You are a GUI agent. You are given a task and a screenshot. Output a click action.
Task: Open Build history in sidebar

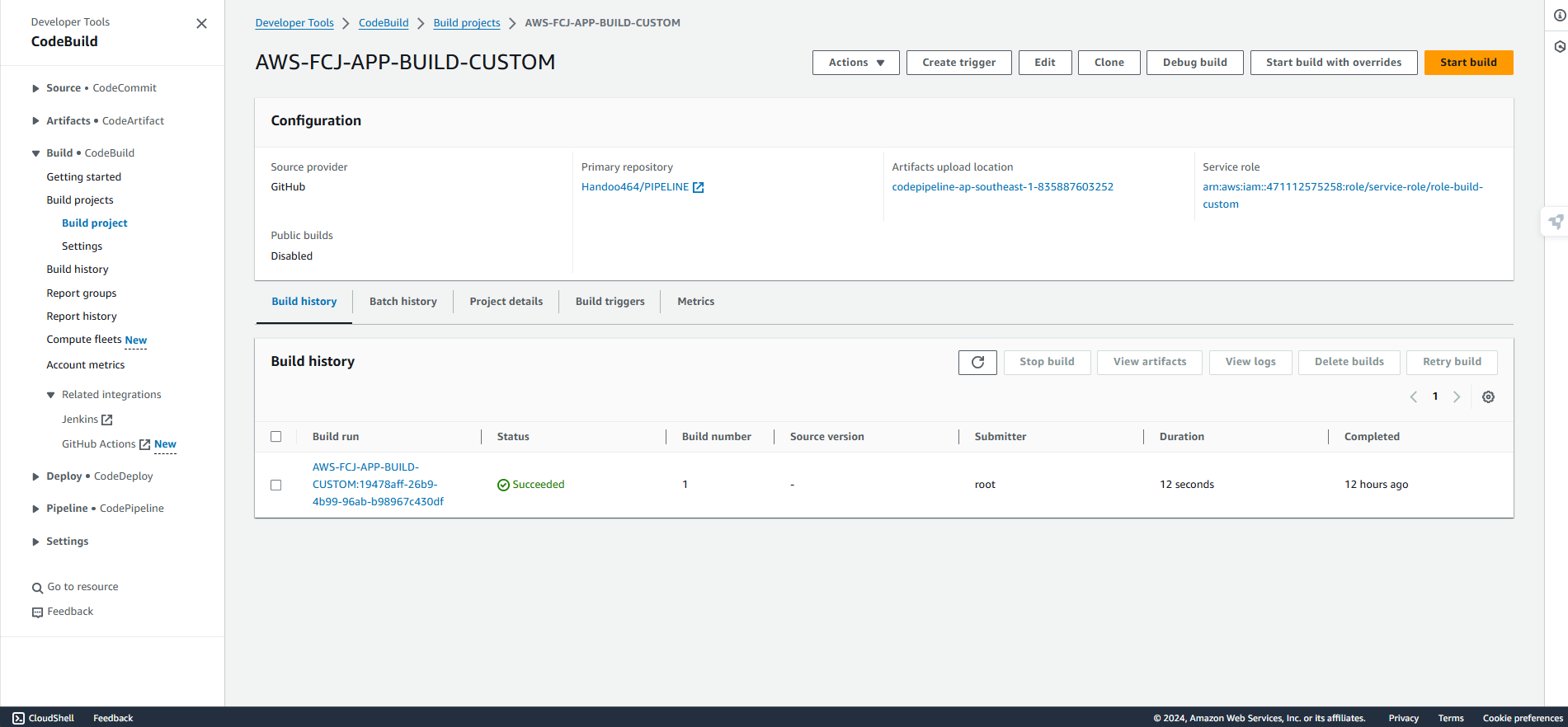[78, 270]
